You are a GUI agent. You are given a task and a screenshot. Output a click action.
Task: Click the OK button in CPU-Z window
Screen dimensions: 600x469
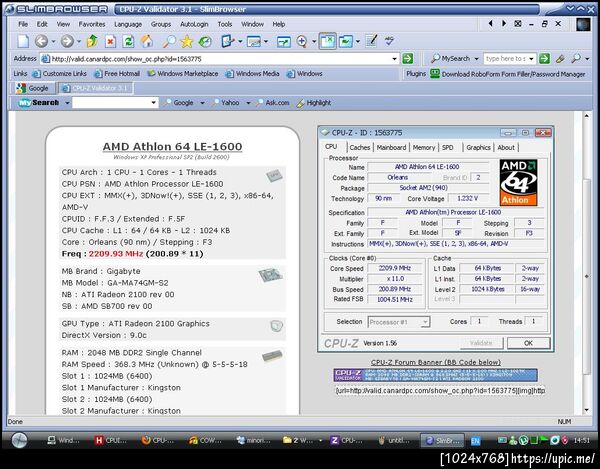click(x=528, y=343)
